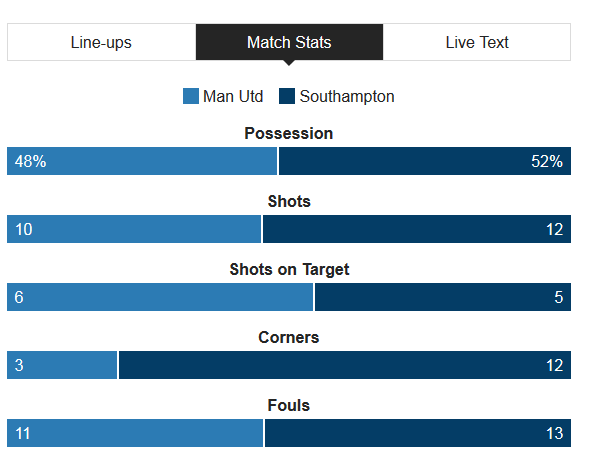This screenshot has width=602, height=467.
Task: Open the Line-ups tab
Action: click(x=101, y=42)
